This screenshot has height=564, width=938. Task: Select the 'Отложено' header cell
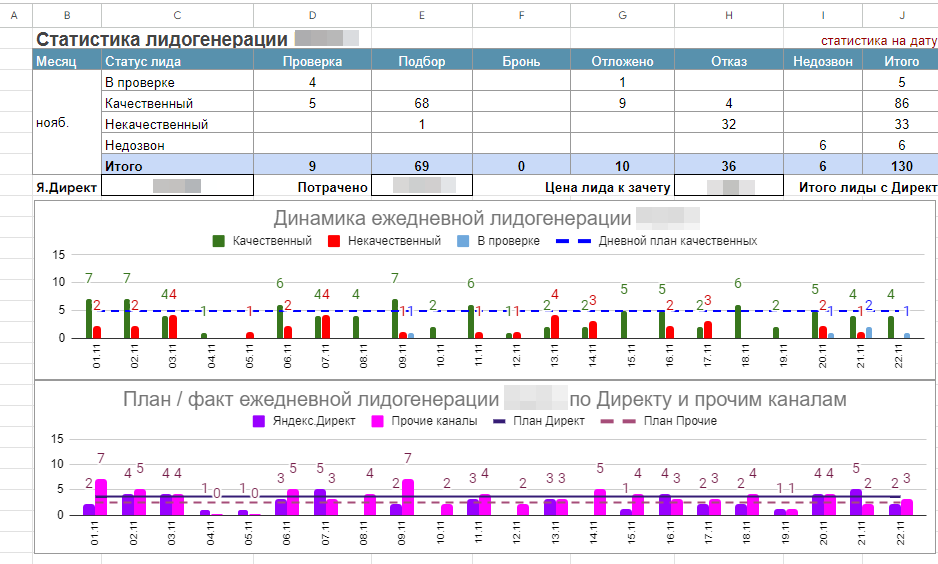click(x=622, y=60)
